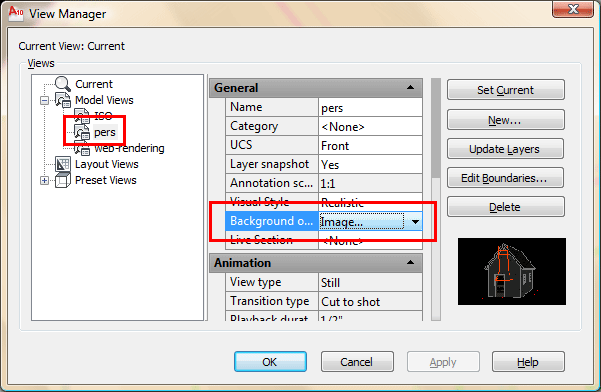Select the ISO model view
The height and width of the screenshot is (392, 601).
click(103, 116)
